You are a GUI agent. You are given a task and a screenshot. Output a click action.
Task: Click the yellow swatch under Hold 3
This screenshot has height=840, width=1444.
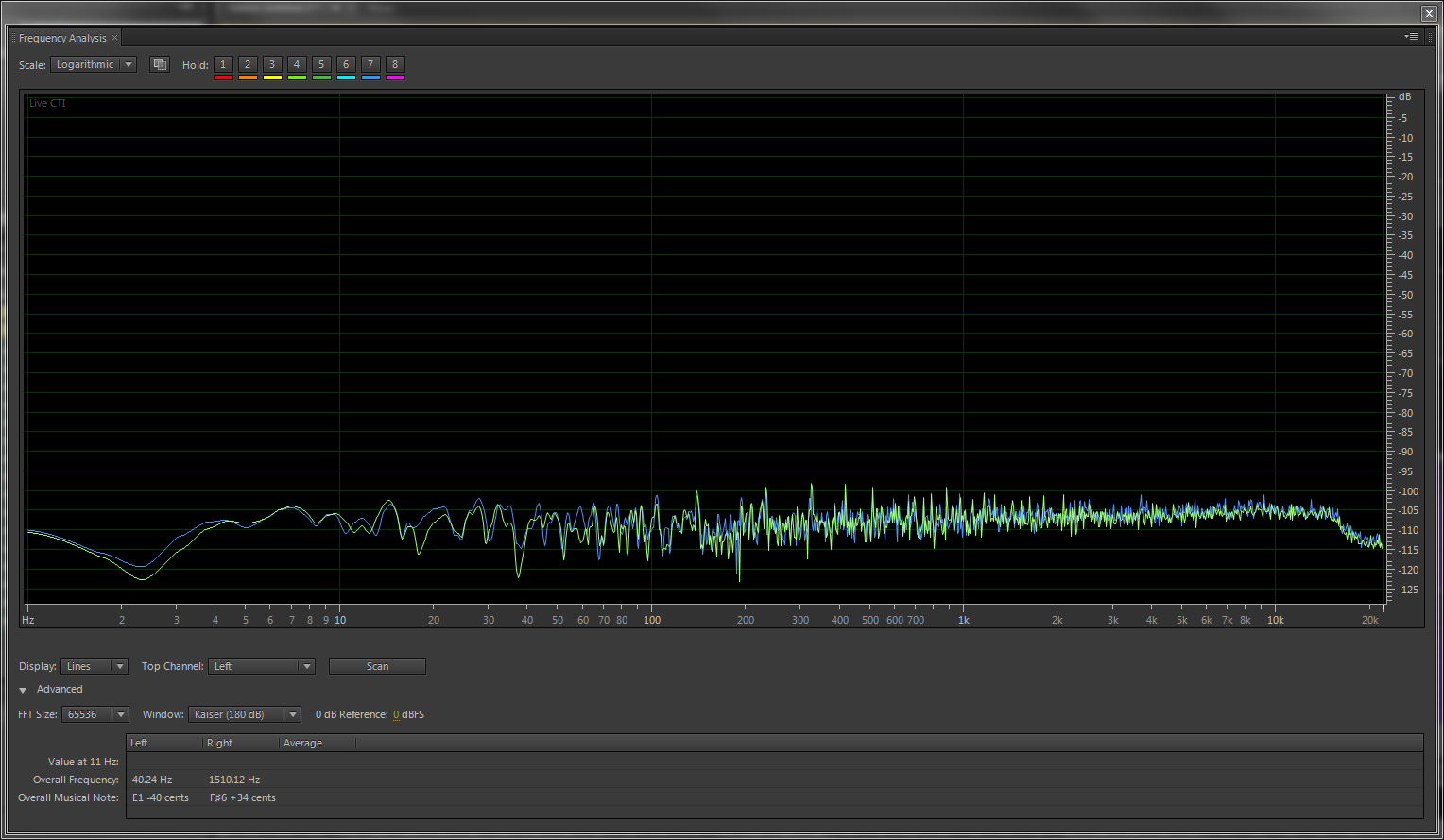(272, 77)
